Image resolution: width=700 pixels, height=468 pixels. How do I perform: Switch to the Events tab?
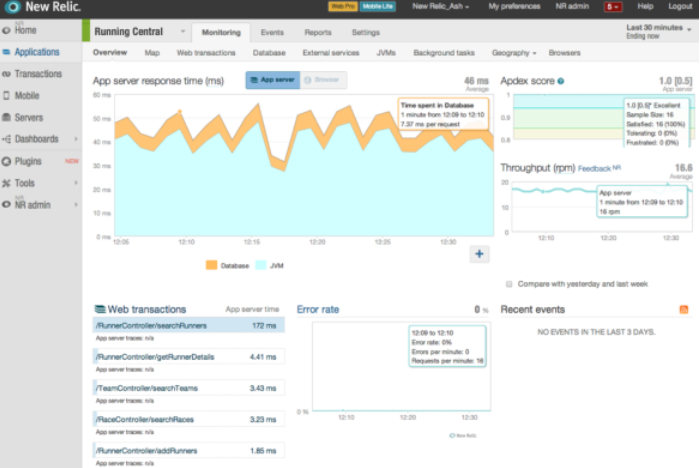click(x=272, y=33)
